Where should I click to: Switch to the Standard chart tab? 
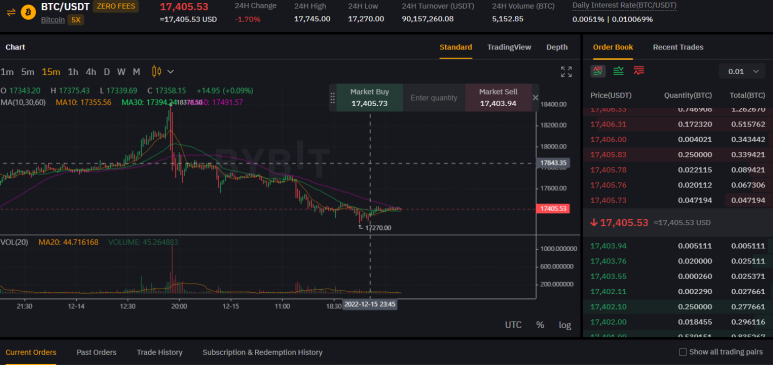(x=456, y=47)
